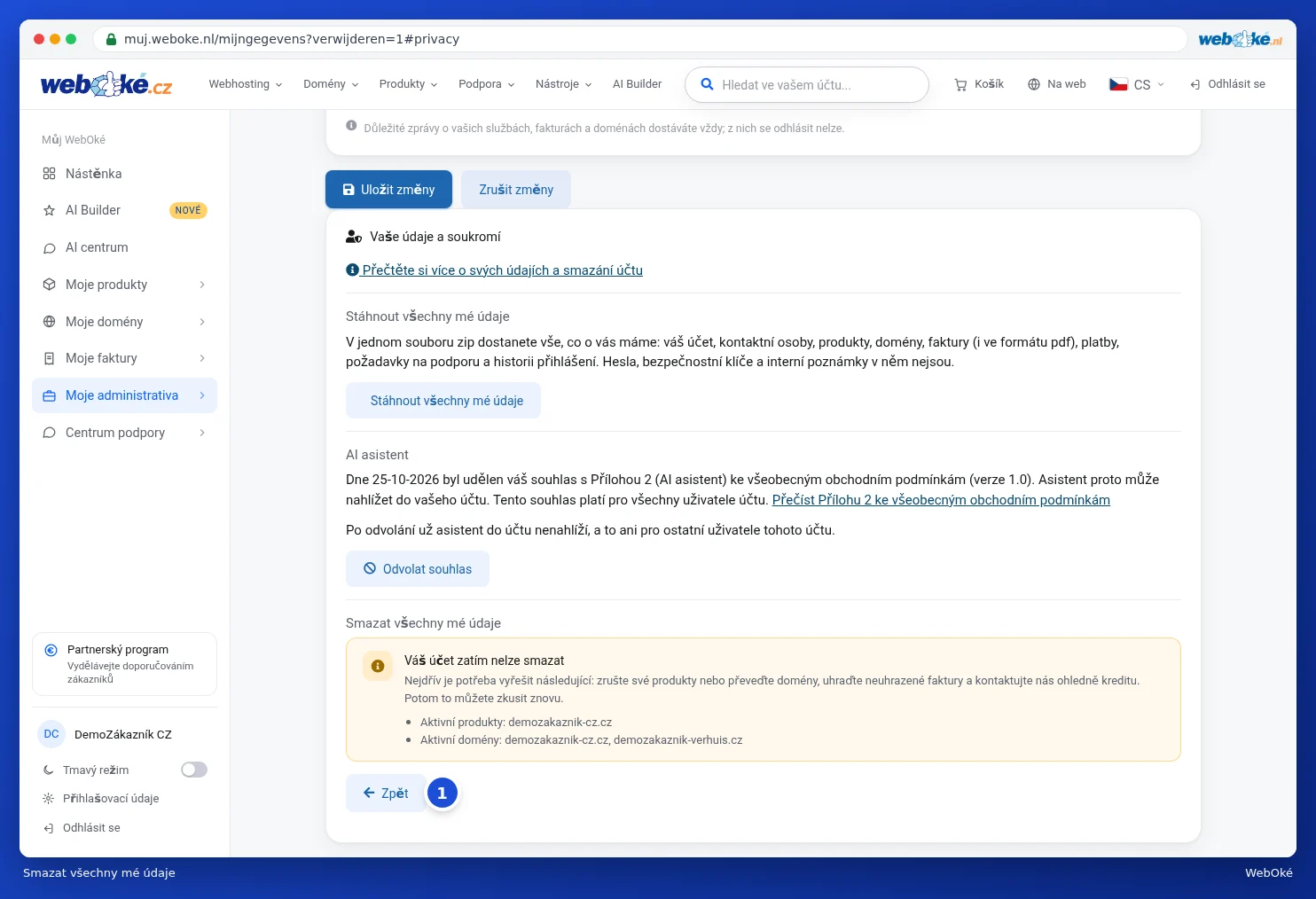1316x899 pixels.
Task: Open the Domény top menu
Action: pos(331,84)
